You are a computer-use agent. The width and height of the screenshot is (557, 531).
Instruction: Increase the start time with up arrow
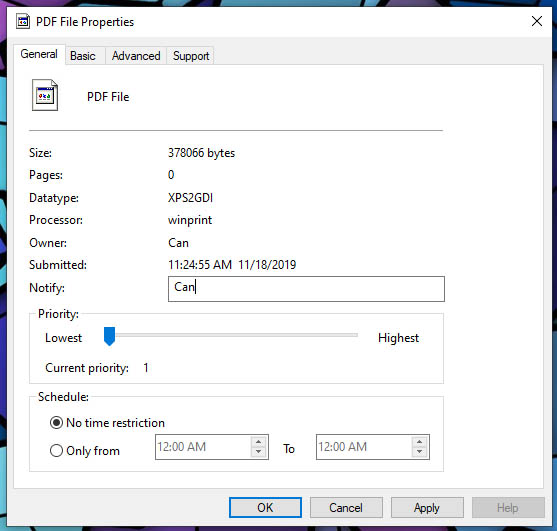(x=259, y=442)
